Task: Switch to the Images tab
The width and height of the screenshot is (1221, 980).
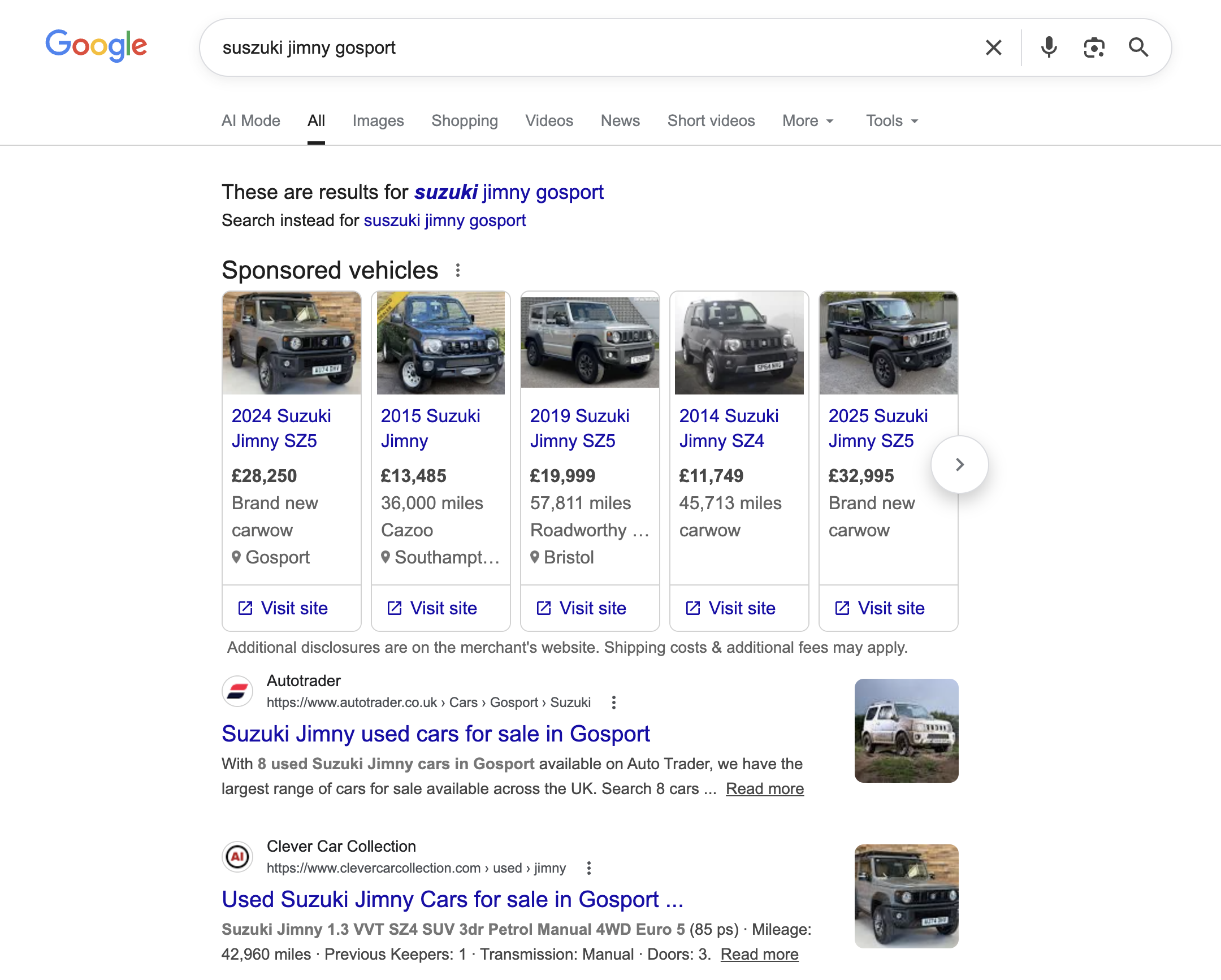Action: [378, 120]
